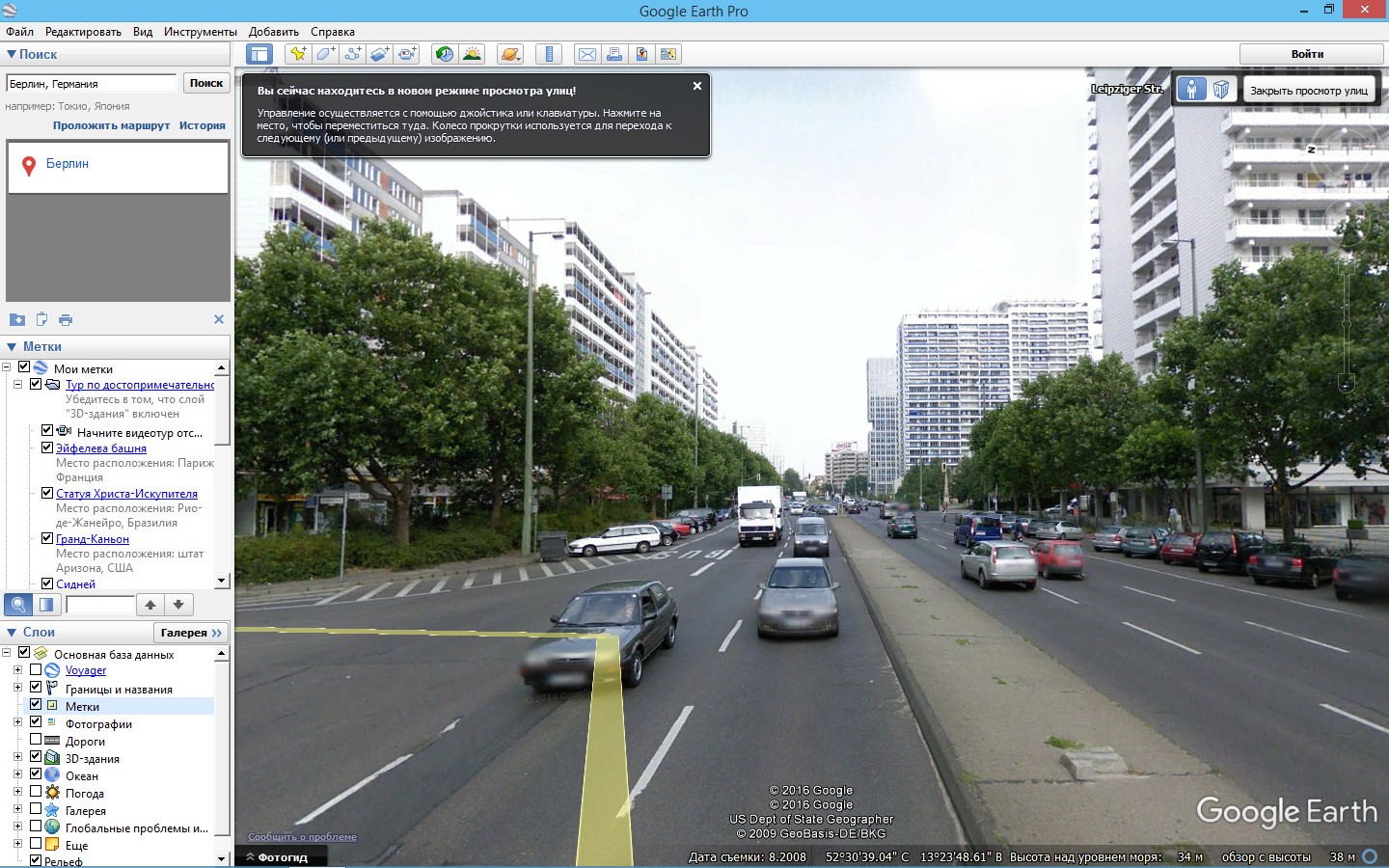Open the Справка menu

[x=333, y=32]
